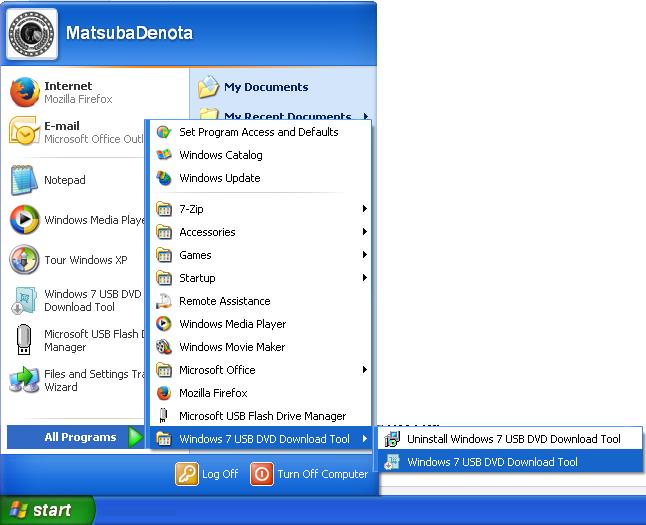Click the Remote Assistance icon
This screenshot has width=646, height=525.
pos(164,301)
